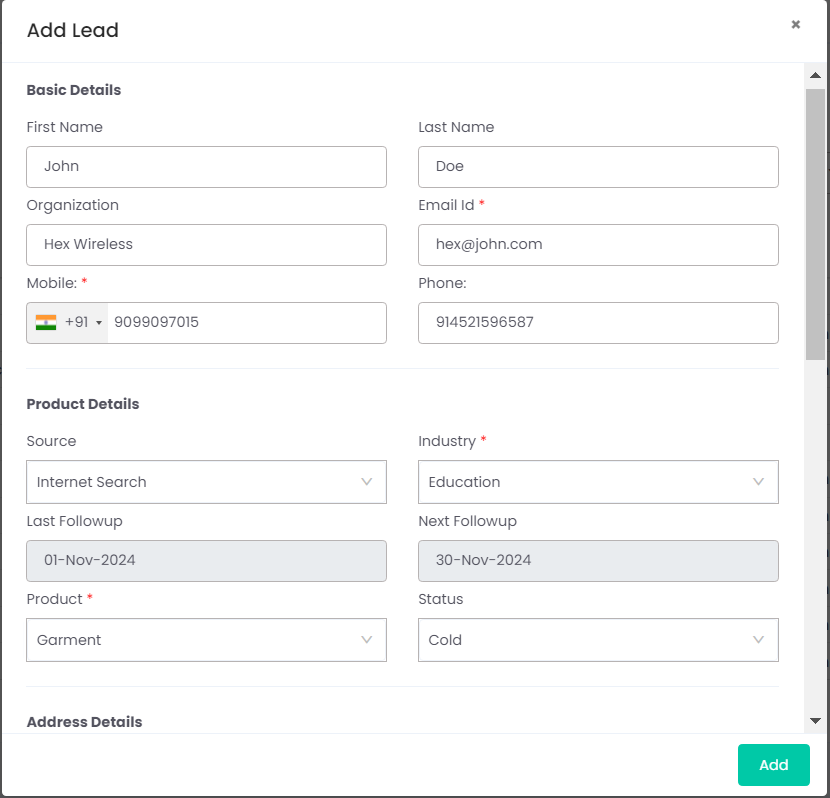This screenshot has width=830, height=798.
Task: Select the Email Id input field
Action: [598, 245]
